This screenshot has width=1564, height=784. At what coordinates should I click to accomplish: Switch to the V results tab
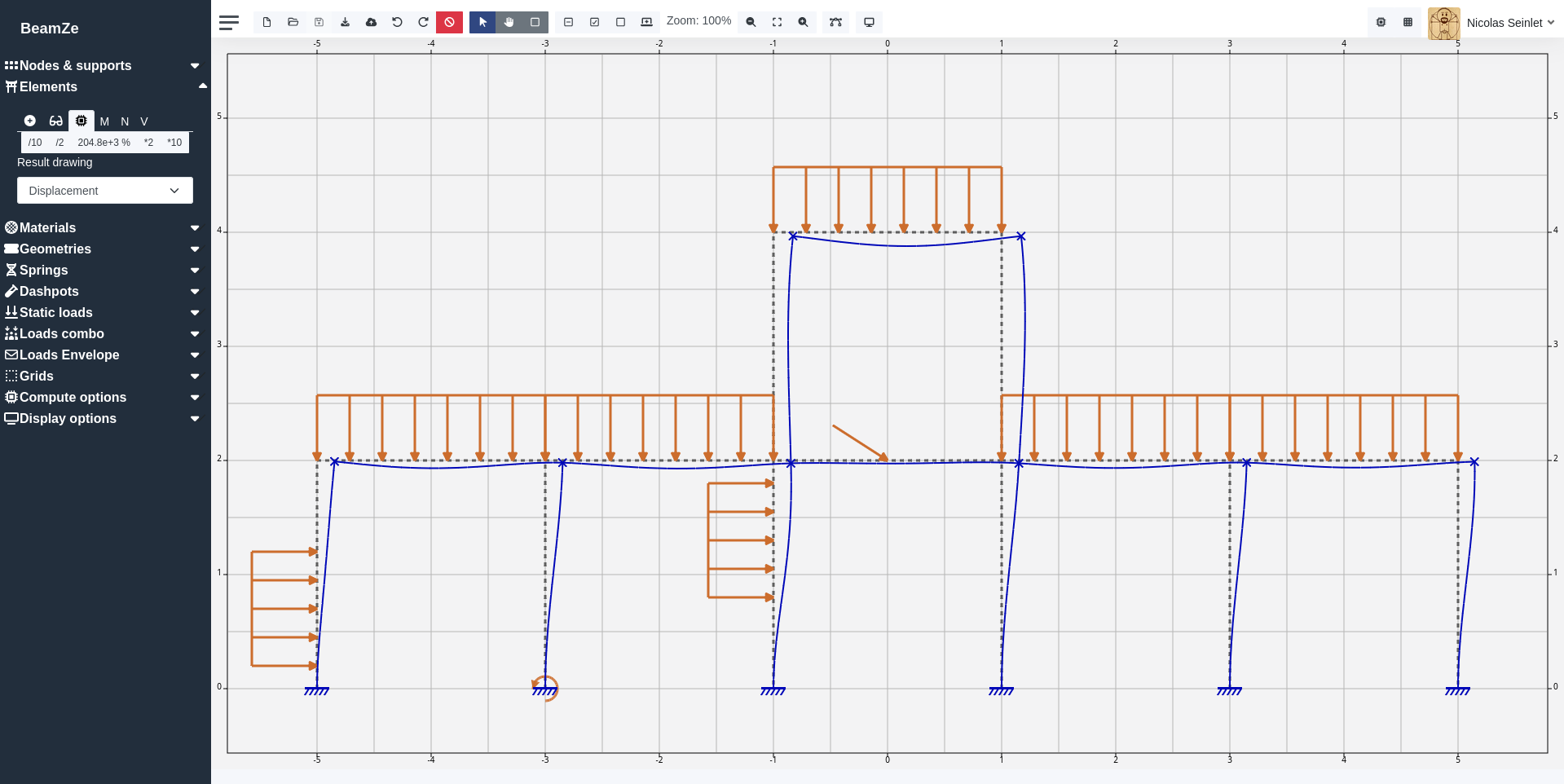click(144, 121)
